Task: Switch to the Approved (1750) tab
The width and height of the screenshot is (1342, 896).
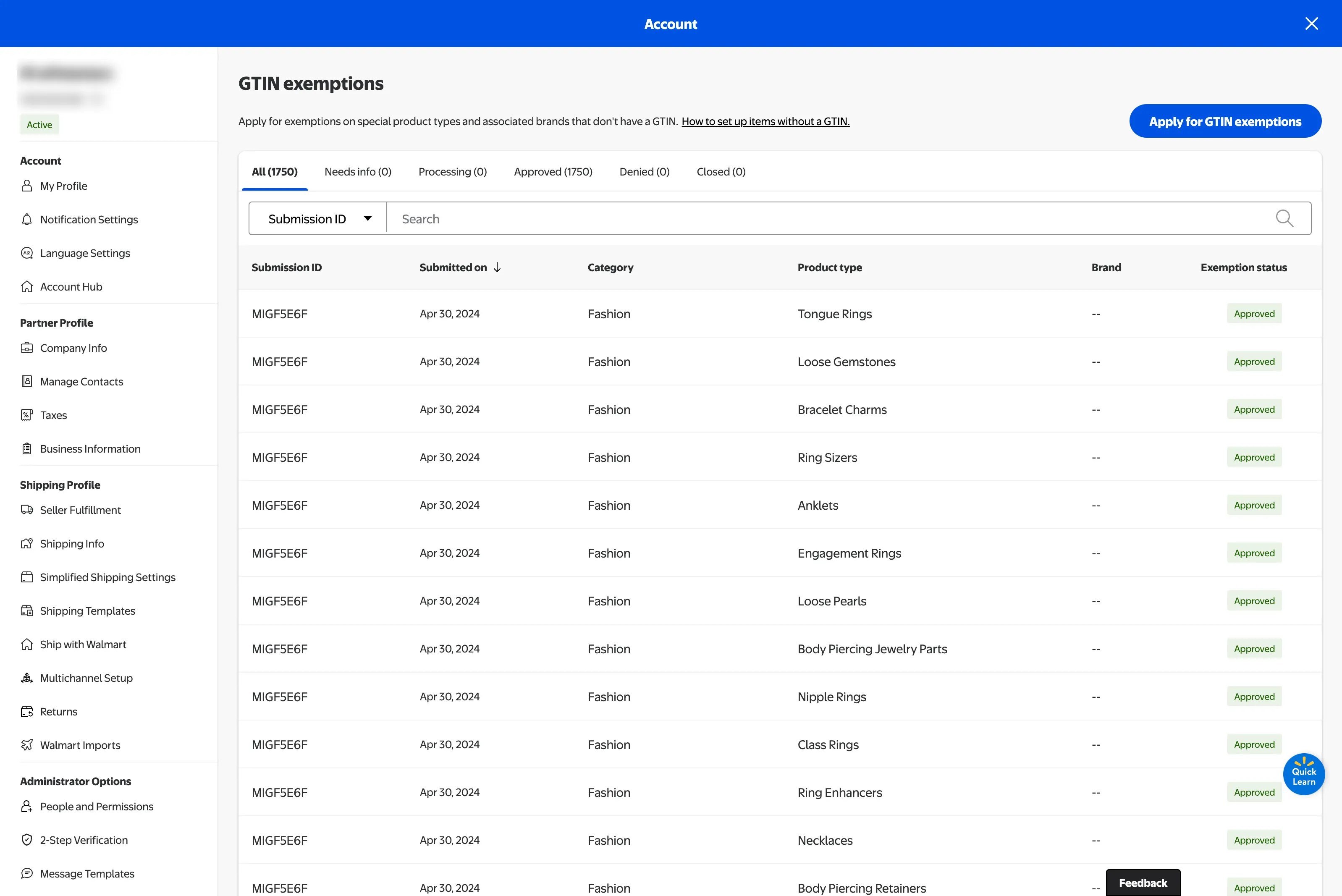Action: 553,172
